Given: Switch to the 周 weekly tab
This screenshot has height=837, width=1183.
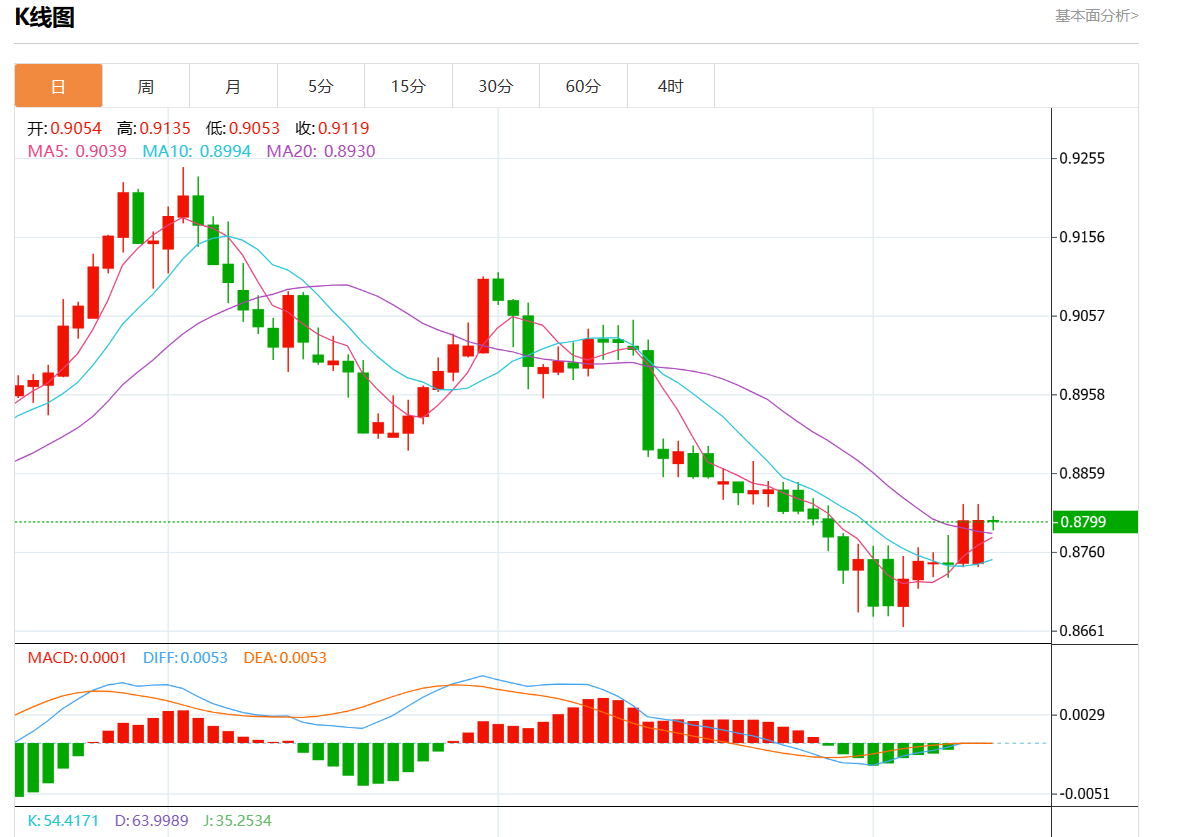Looking at the screenshot, I should pos(146,86).
